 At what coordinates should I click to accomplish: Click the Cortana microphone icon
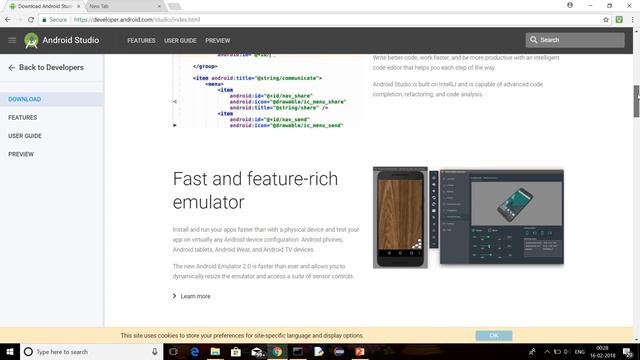point(155,351)
